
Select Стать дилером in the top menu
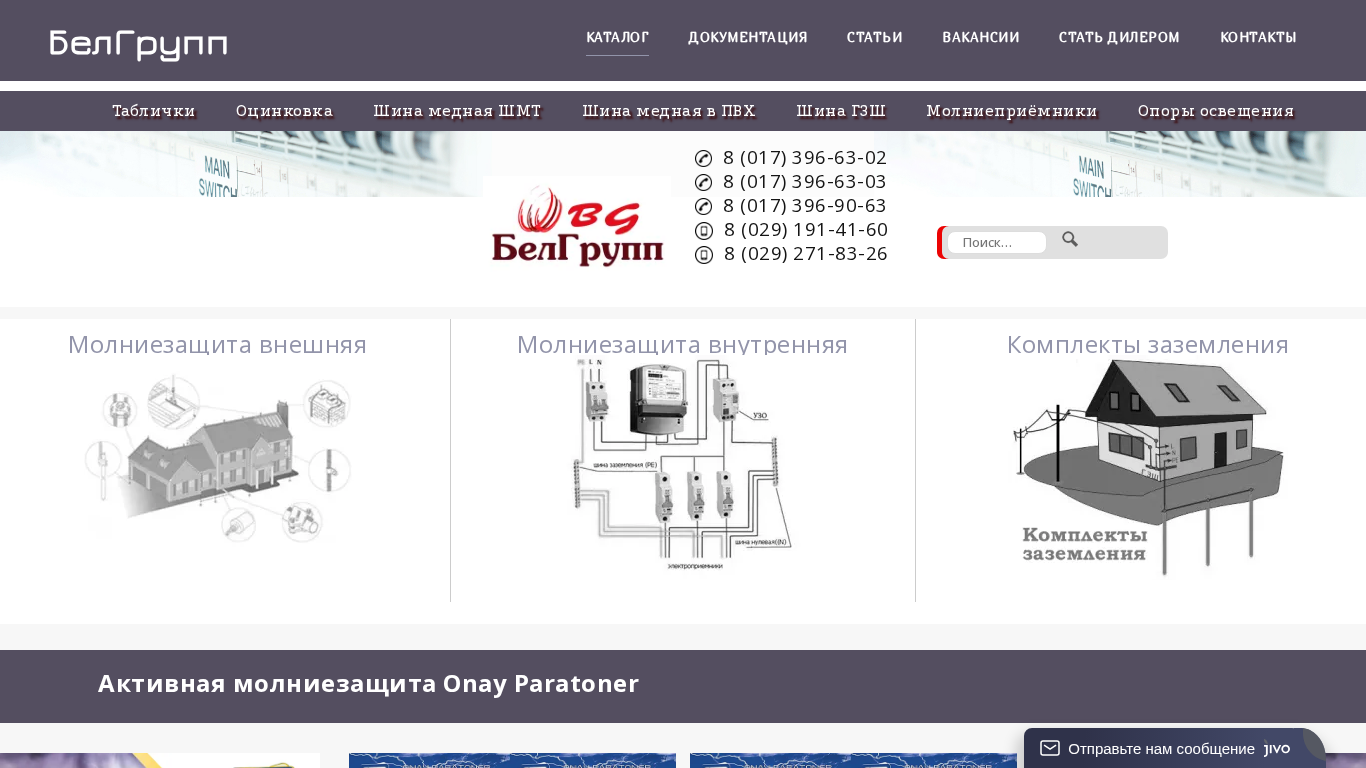(x=1120, y=37)
